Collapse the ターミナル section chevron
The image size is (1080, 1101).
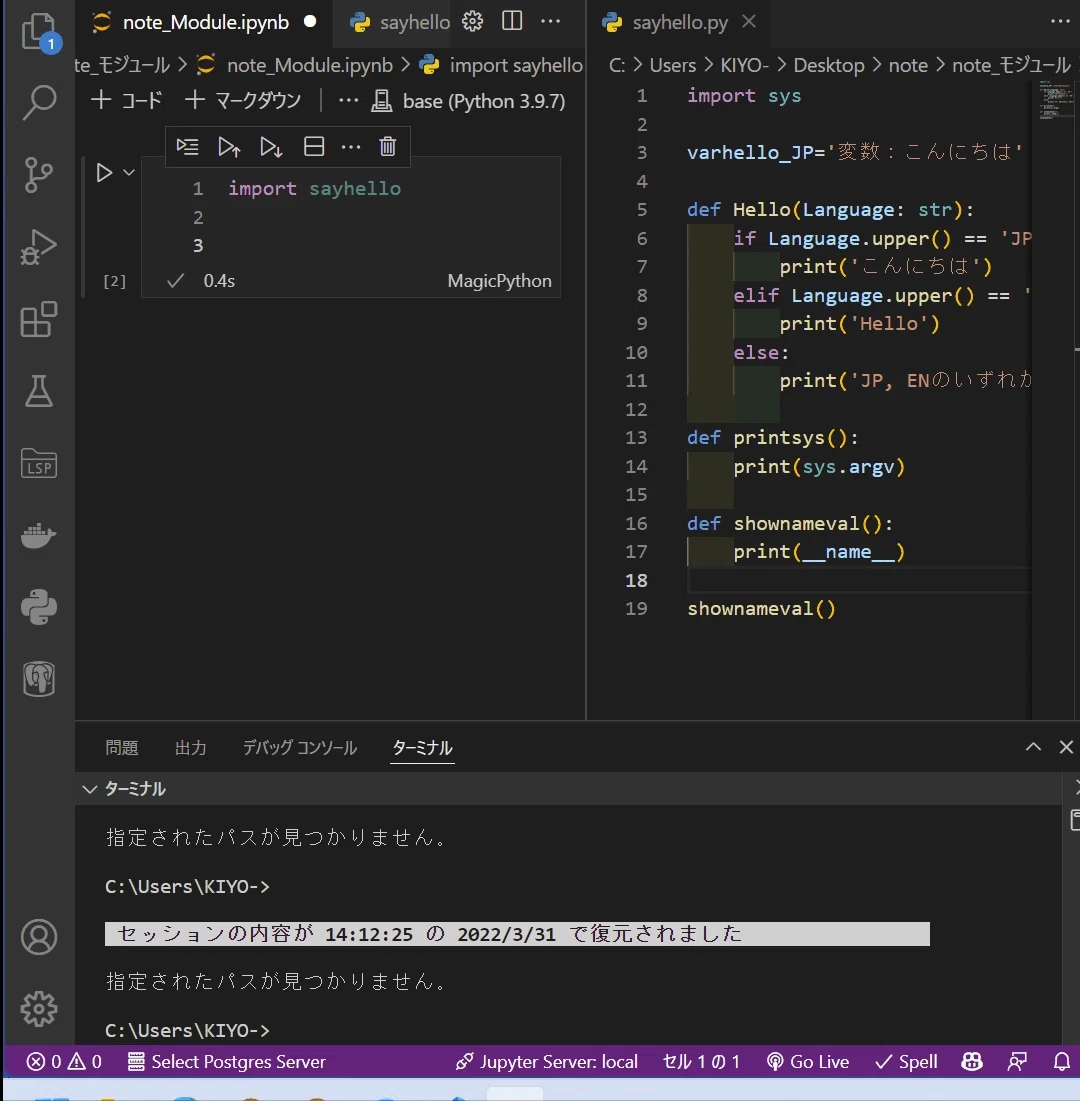(x=89, y=789)
